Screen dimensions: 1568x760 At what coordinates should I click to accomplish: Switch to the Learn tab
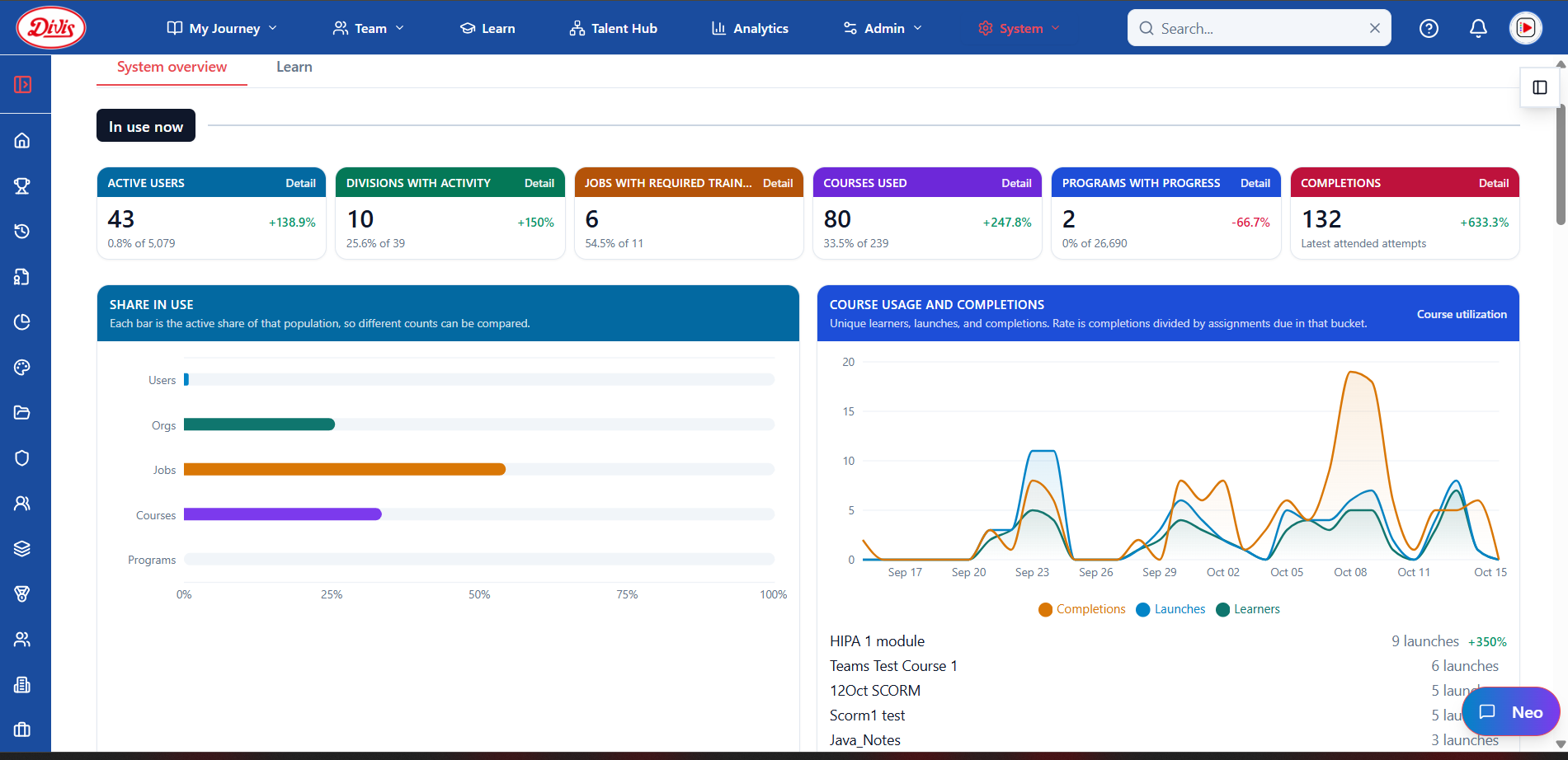coord(294,68)
